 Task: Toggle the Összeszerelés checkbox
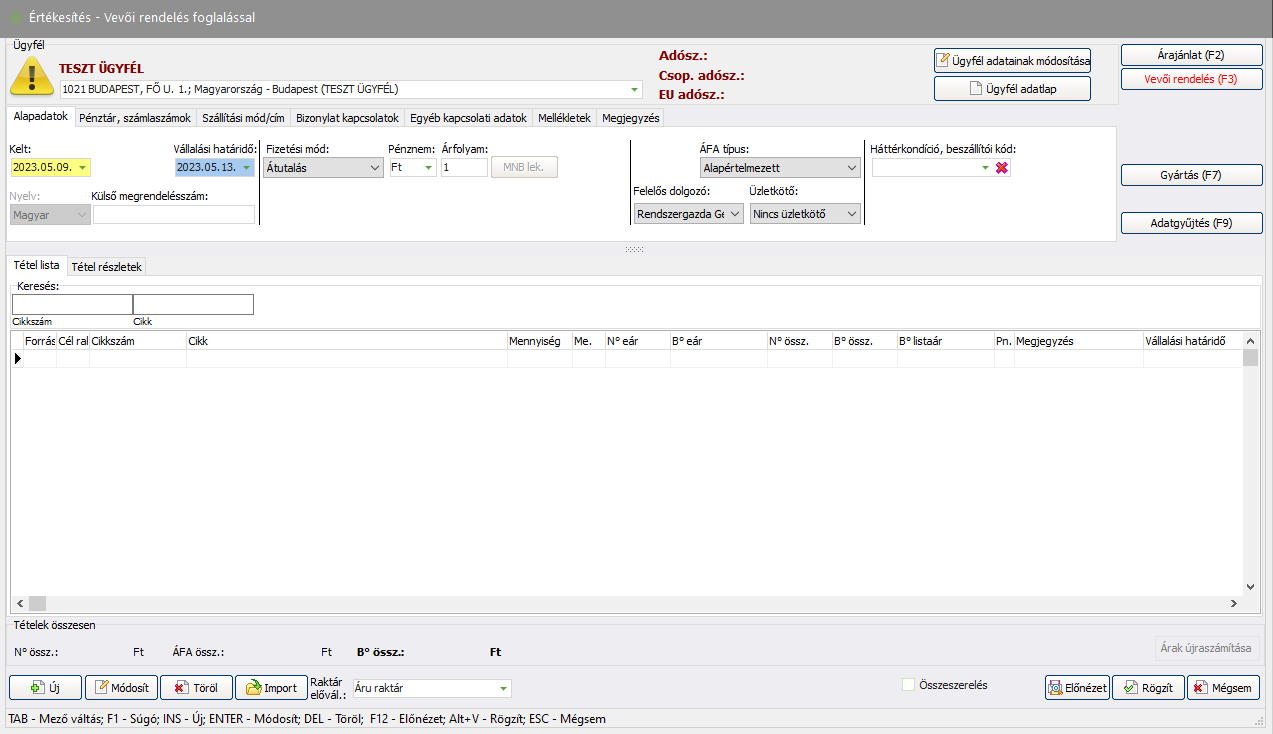[908, 685]
